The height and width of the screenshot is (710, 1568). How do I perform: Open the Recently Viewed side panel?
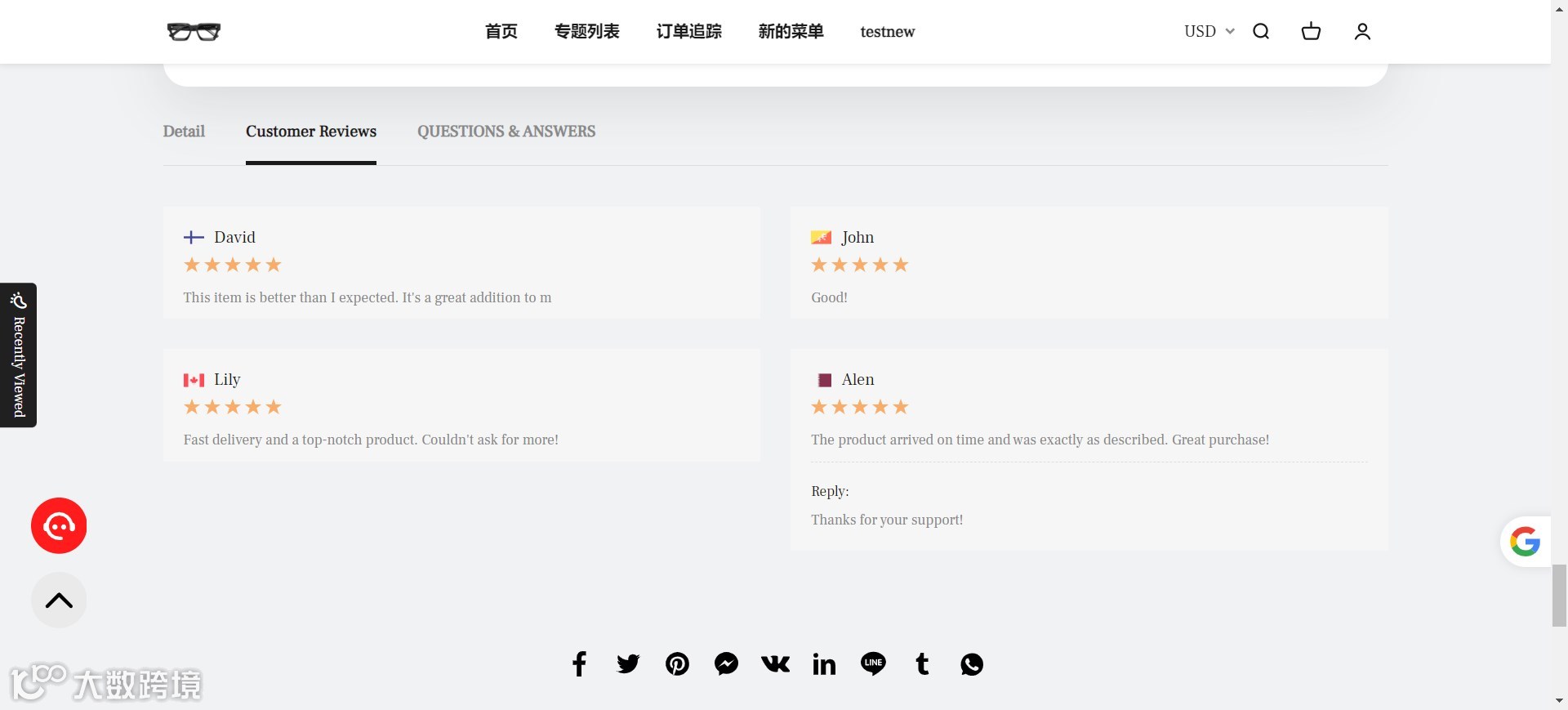18,355
